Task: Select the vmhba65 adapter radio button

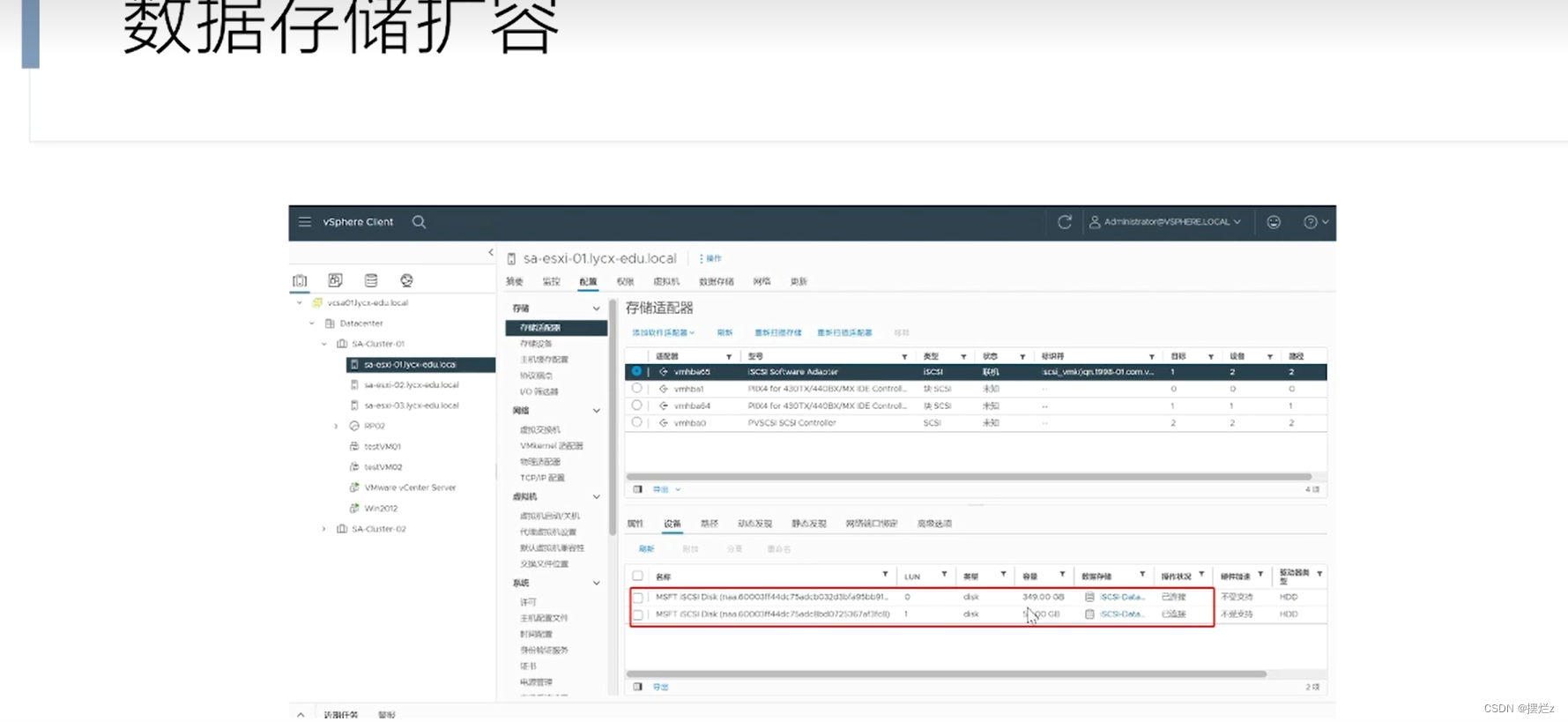Action: click(636, 371)
